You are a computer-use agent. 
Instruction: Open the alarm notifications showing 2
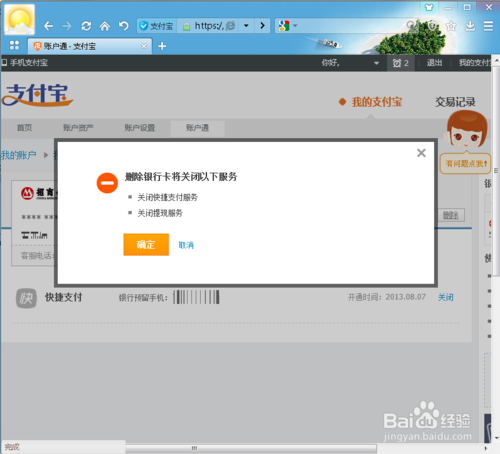click(400, 63)
